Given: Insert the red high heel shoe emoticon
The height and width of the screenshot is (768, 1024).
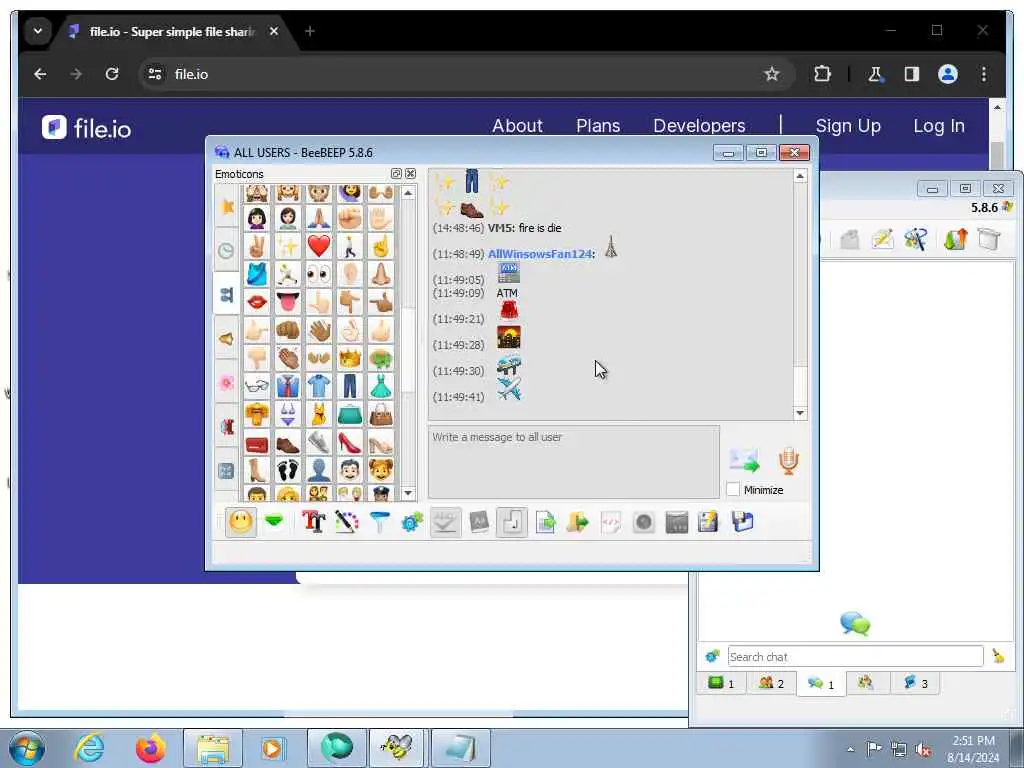Looking at the screenshot, I should [350, 443].
